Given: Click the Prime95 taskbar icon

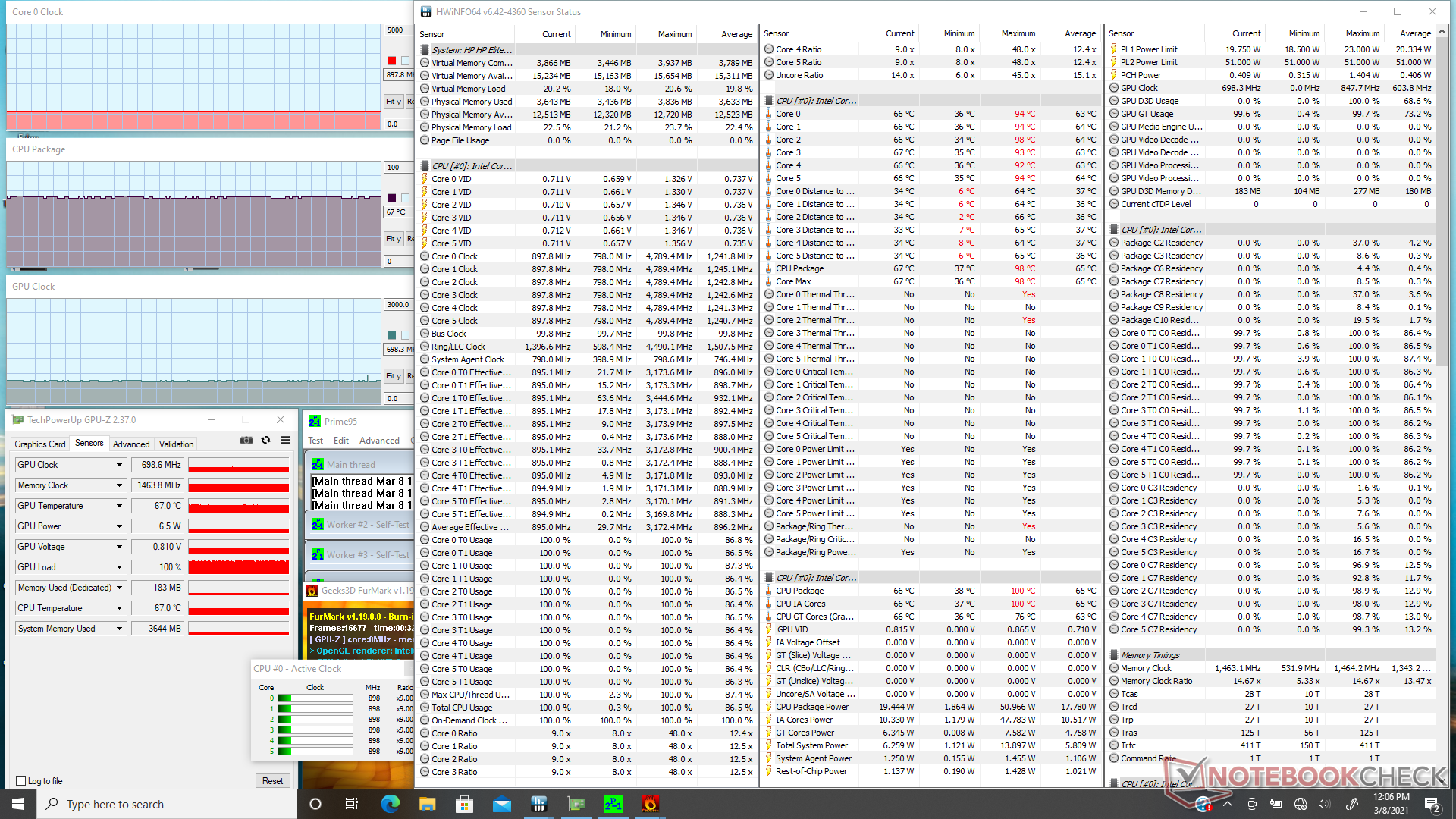Looking at the screenshot, I should pos(613,804).
